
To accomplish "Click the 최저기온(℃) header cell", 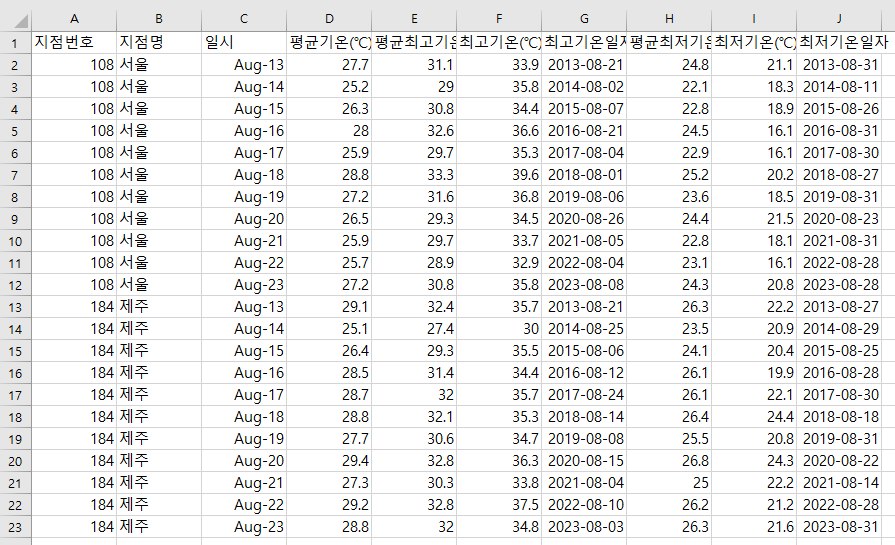I will pos(754,43).
